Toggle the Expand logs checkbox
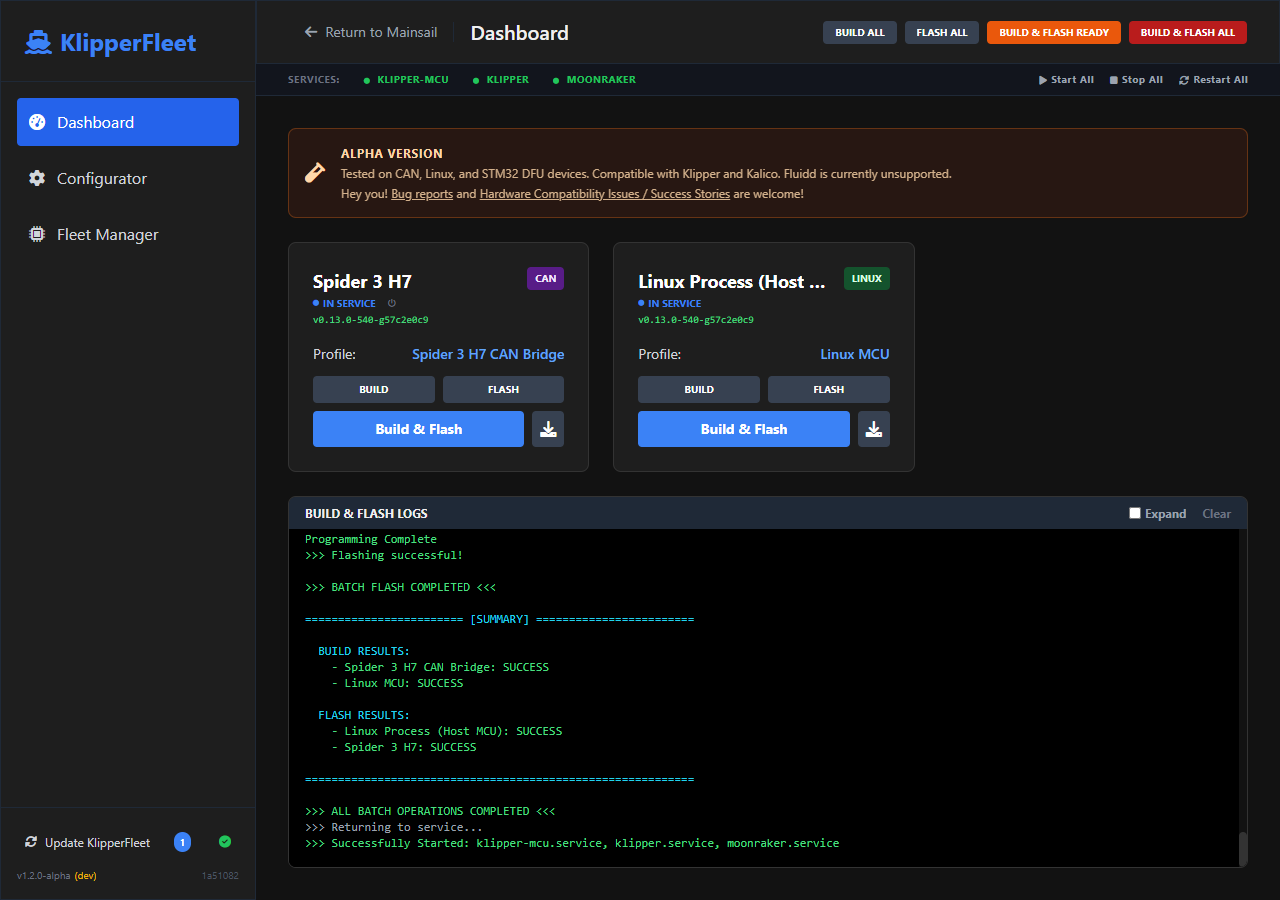Screen dimensions: 1280x900 [x=1135, y=513]
